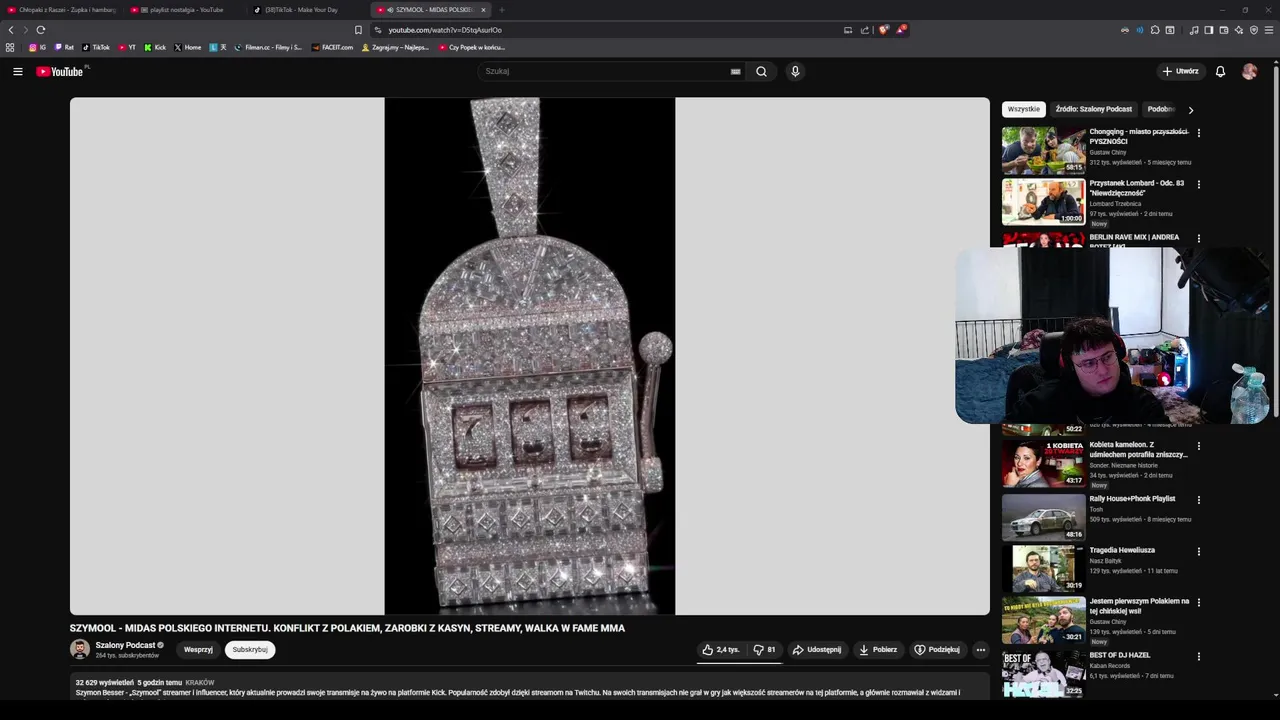The width and height of the screenshot is (1280, 720).
Task: Switch to the playlist nostalgia YouTube tab
Action: coord(185,10)
